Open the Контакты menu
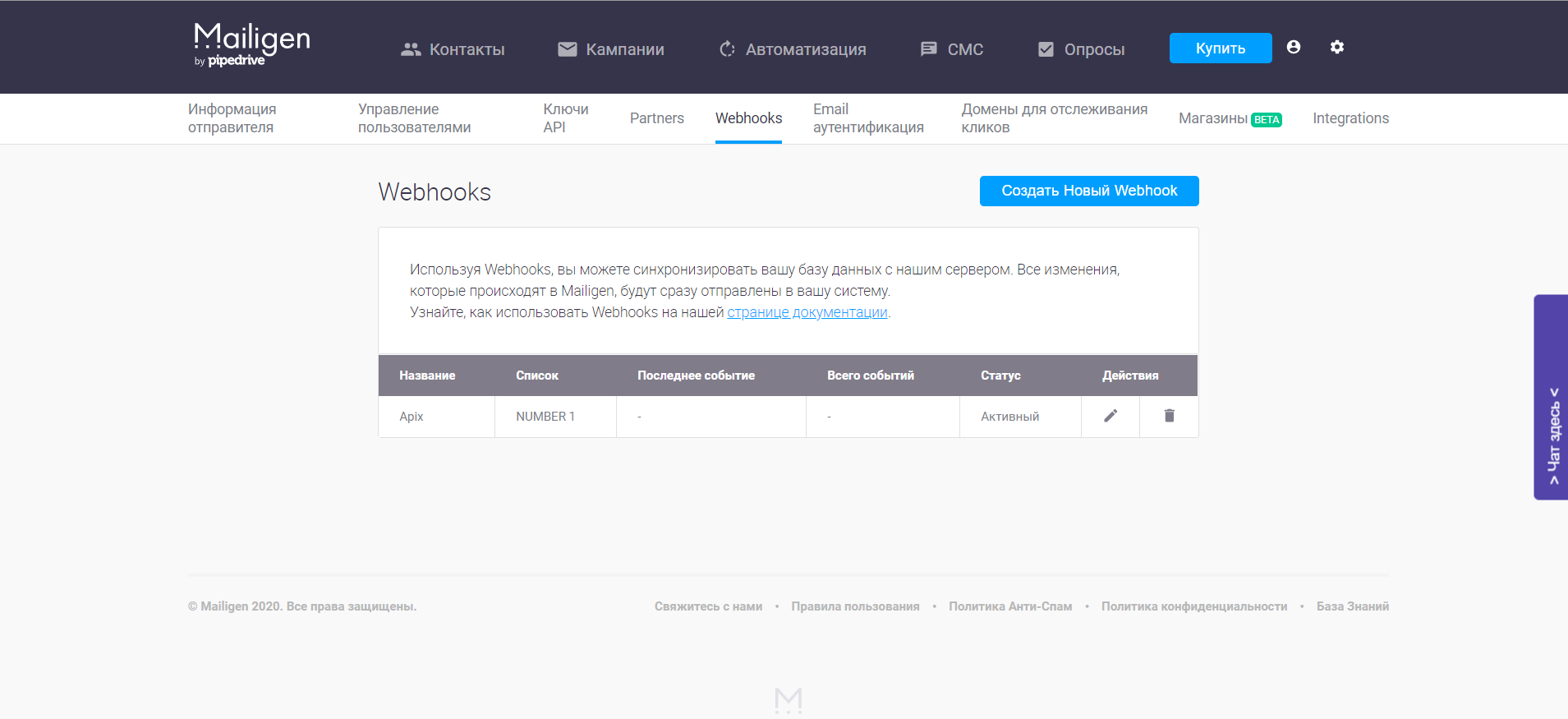Image resolution: width=1568 pixels, height=719 pixels. (453, 49)
